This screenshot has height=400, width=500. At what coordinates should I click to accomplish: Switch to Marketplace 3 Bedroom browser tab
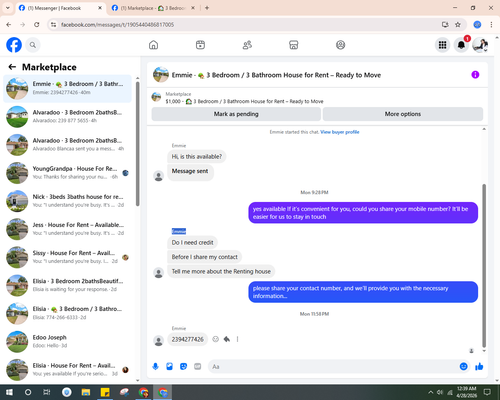[x=153, y=8]
